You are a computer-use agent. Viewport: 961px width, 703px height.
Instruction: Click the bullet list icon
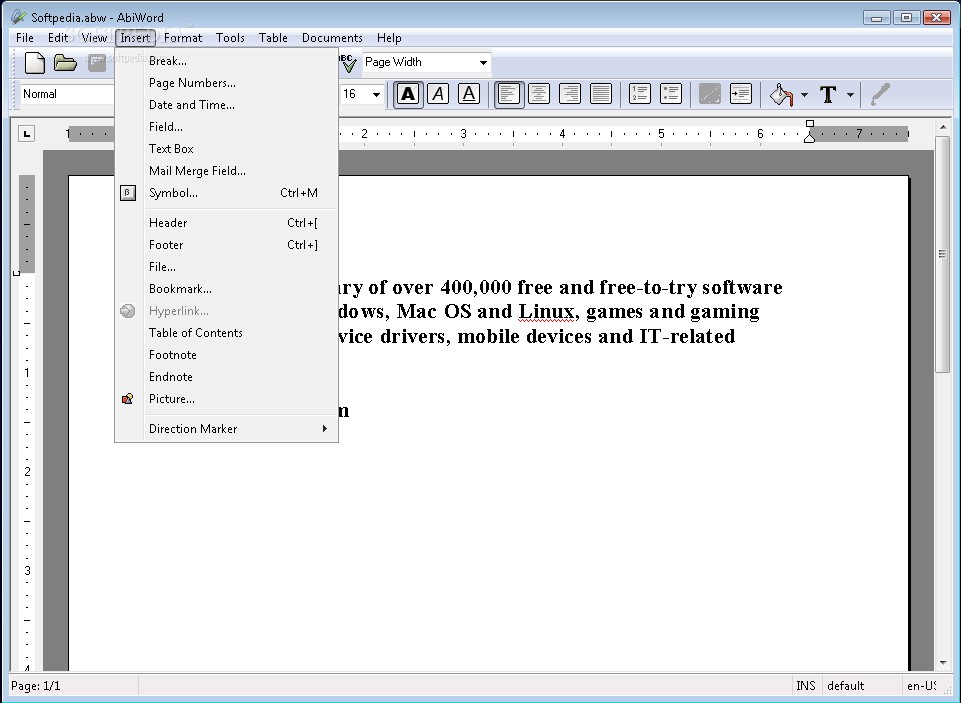click(x=671, y=94)
